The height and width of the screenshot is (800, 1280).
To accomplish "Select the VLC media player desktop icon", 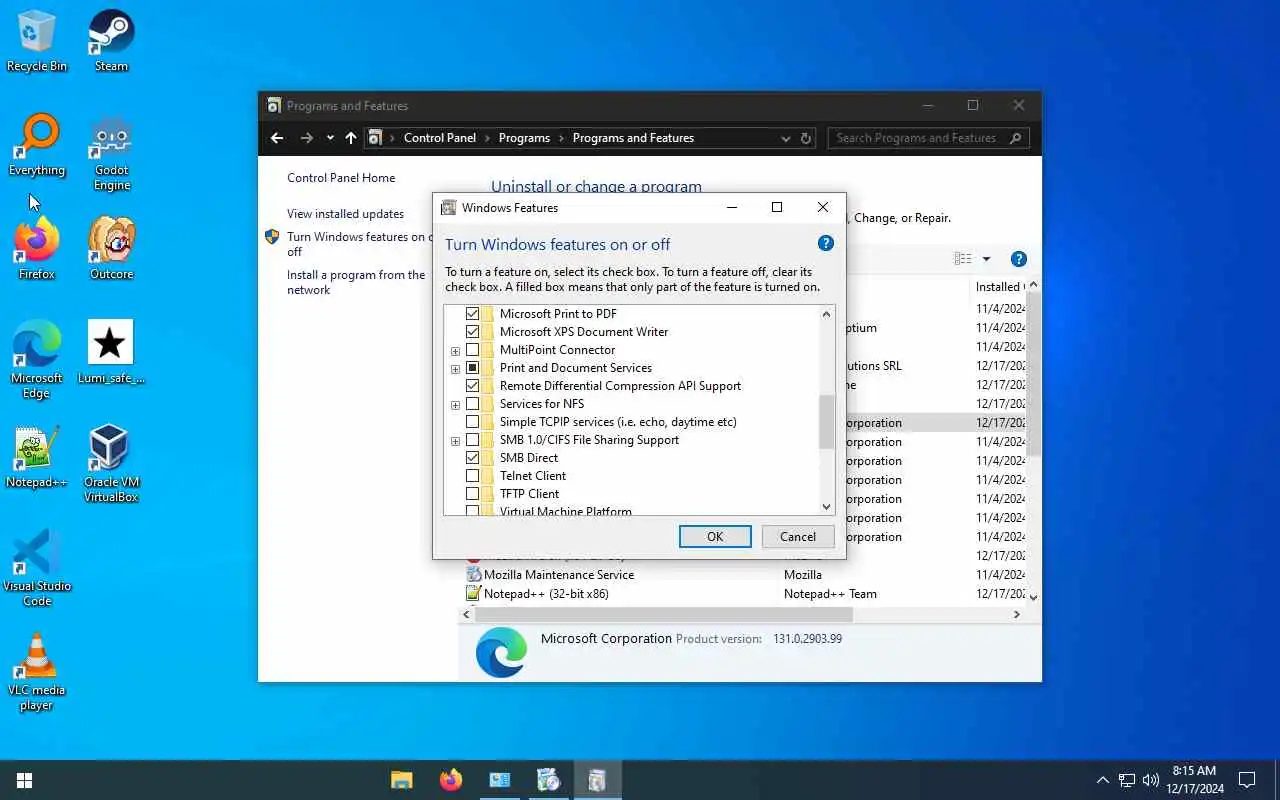I will click(37, 672).
